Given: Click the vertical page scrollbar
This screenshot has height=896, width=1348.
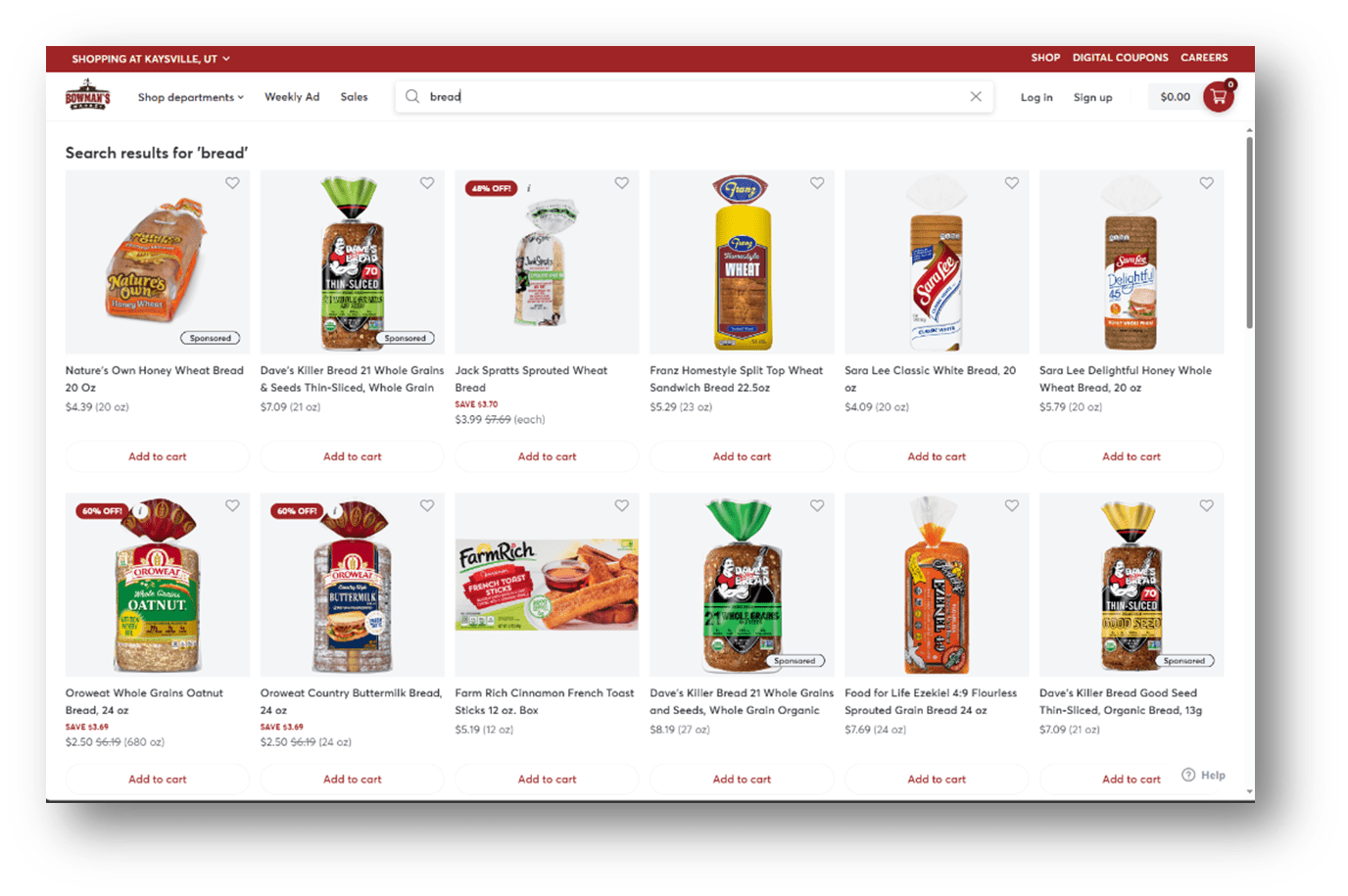Looking at the screenshot, I should tap(1249, 233).
